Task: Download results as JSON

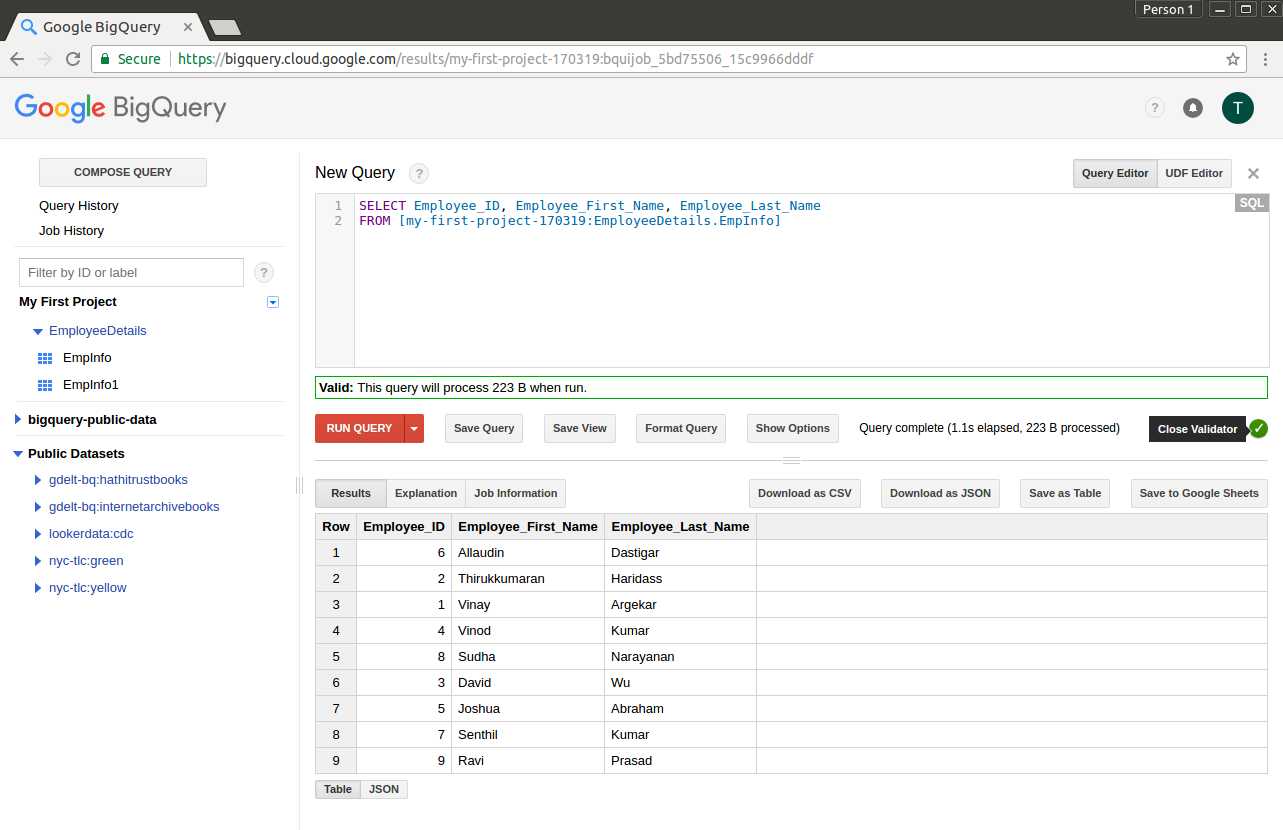Action: pyautogui.click(x=941, y=493)
